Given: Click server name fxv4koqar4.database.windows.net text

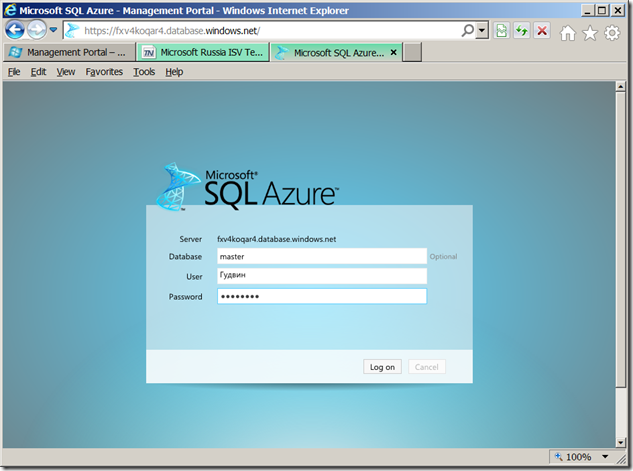Looking at the screenshot, I should point(277,239).
